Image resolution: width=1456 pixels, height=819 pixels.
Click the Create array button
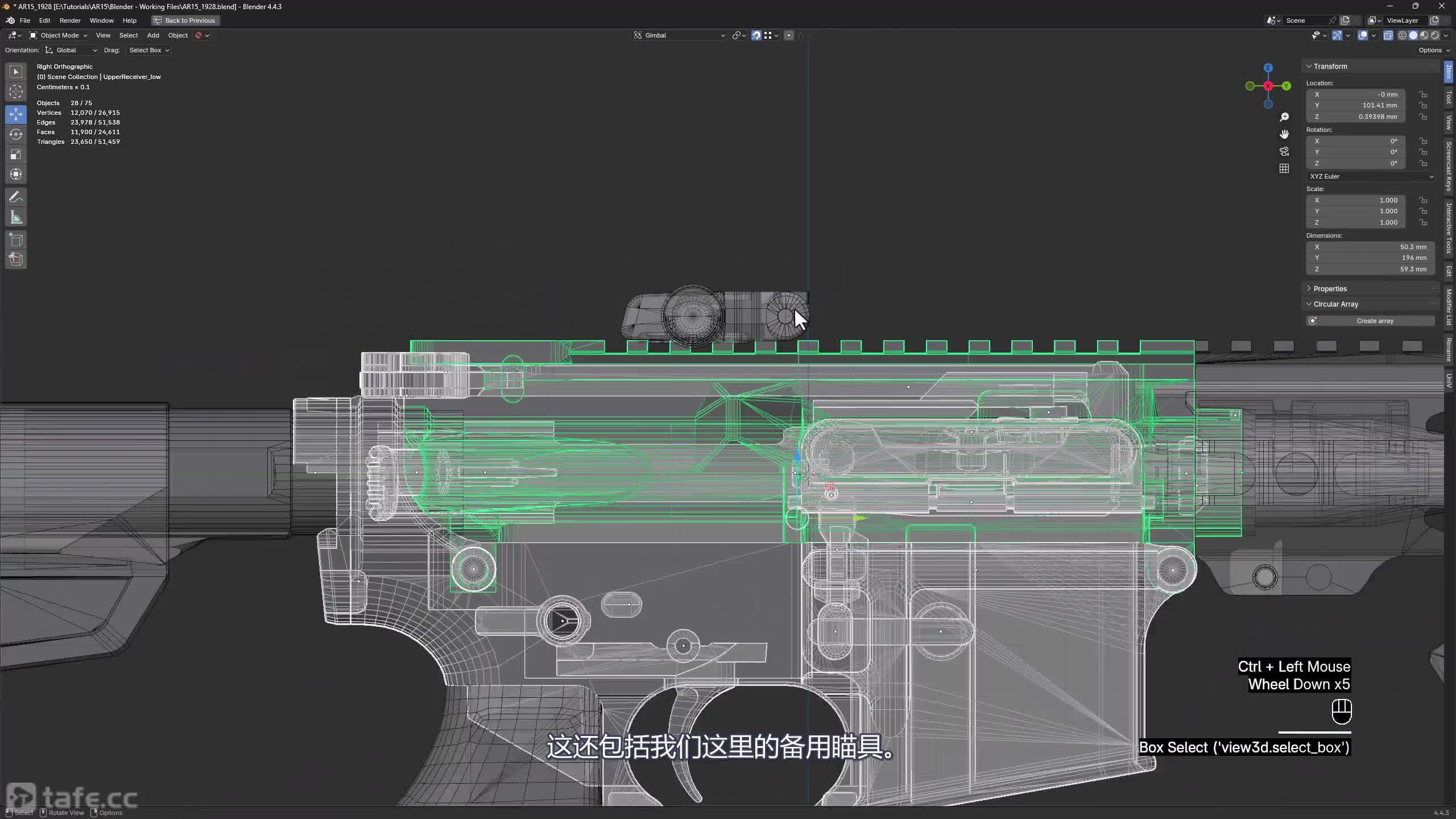point(1371,321)
